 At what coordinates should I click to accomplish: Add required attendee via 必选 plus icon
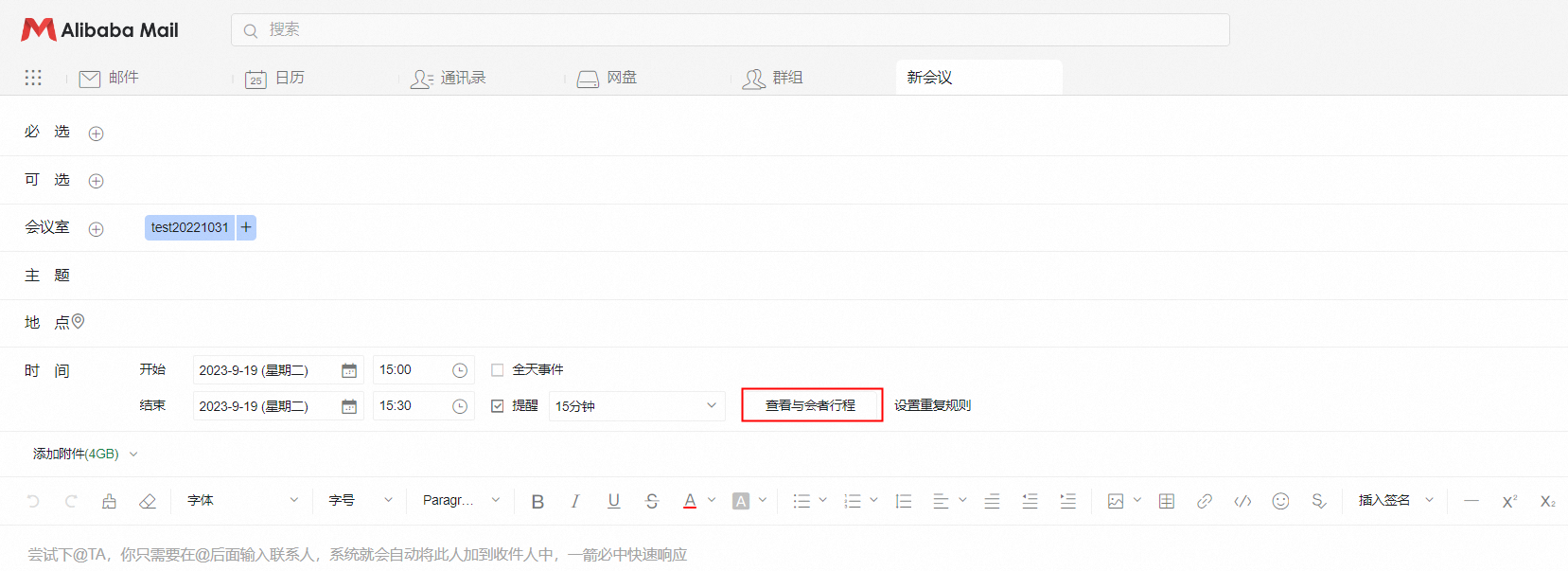coord(96,134)
